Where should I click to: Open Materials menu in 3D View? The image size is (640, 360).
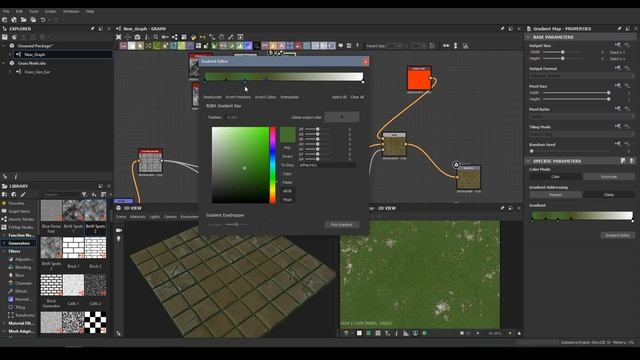[x=138, y=217]
